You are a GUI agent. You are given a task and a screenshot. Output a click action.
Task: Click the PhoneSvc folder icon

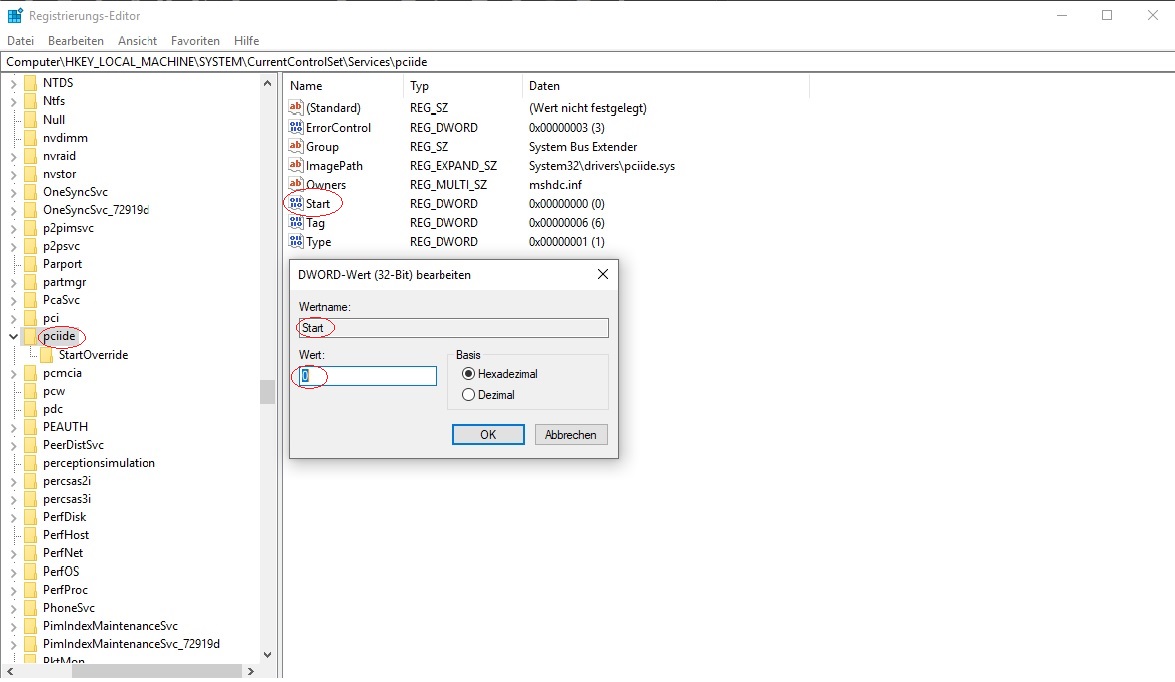point(30,608)
